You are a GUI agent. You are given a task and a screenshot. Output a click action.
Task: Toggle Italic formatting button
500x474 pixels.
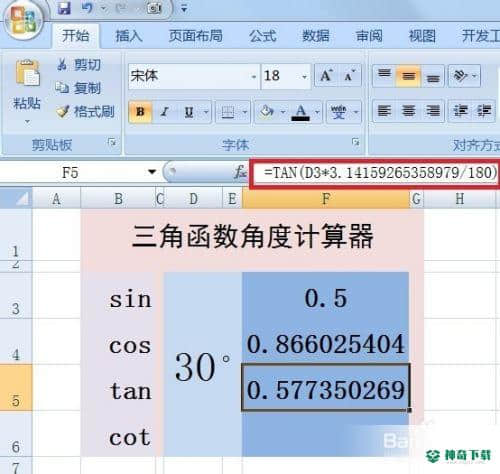[164, 112]
